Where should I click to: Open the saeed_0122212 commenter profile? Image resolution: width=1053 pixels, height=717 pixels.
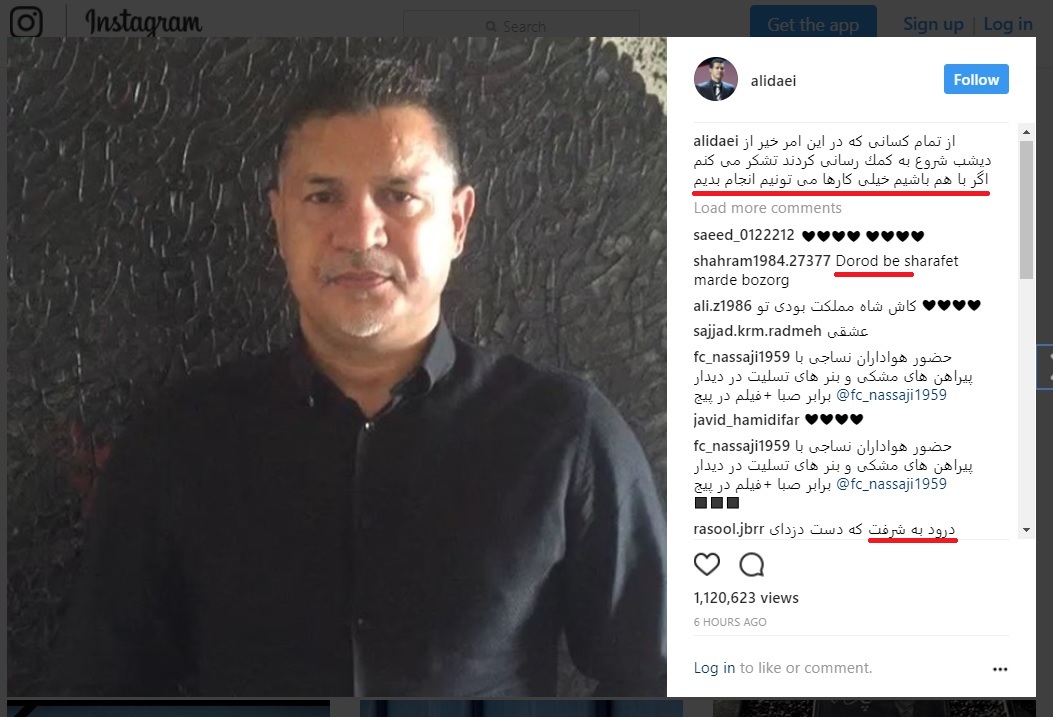point(743,235)
